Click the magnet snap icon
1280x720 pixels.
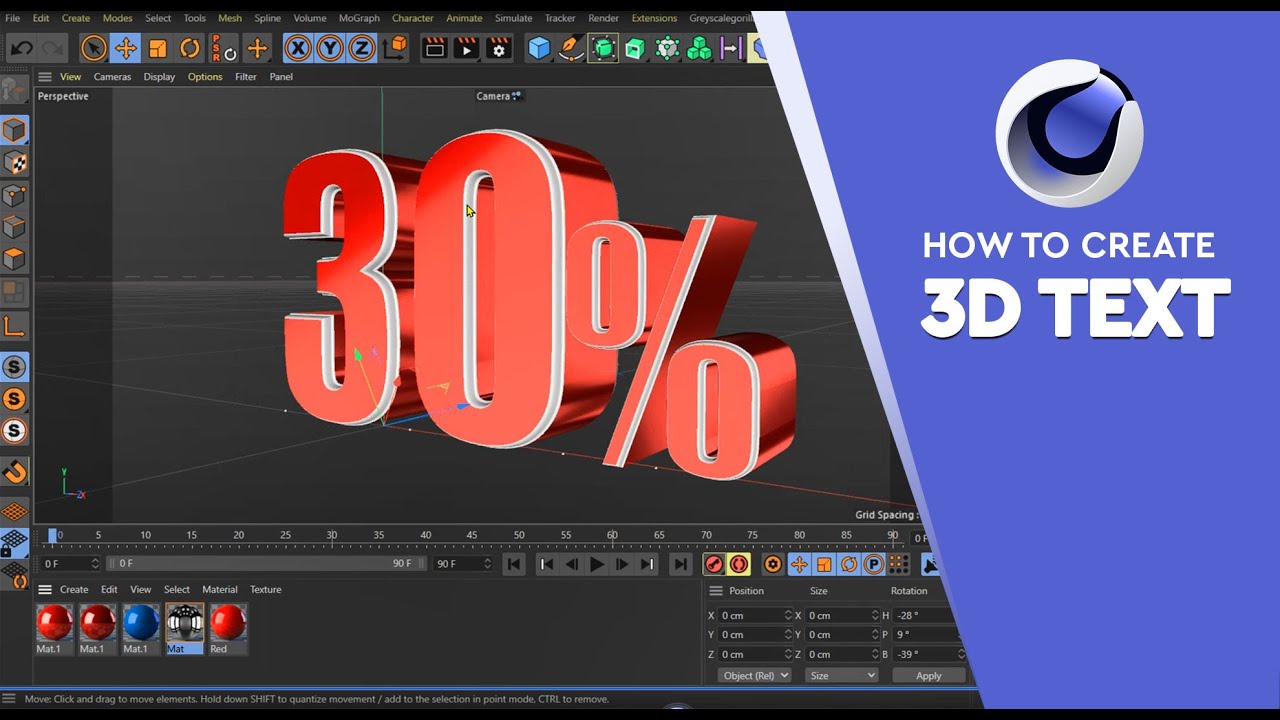coord(14,470)
